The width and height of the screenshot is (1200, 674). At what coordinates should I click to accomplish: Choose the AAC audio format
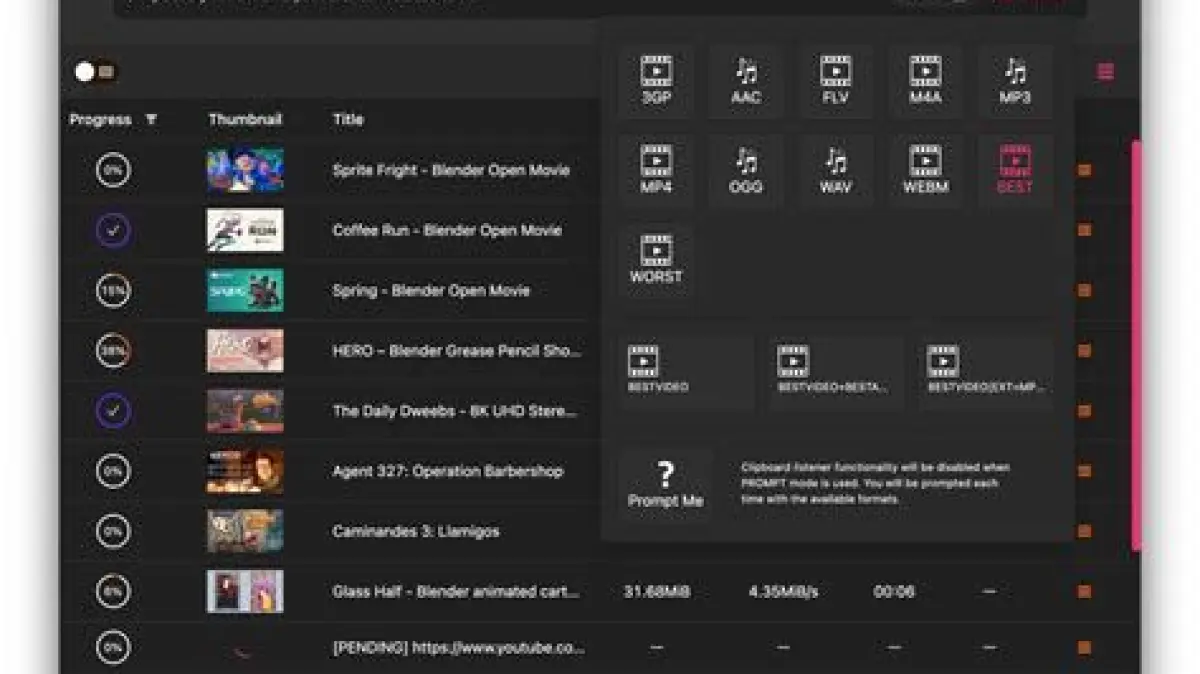(x=746, y=81)
